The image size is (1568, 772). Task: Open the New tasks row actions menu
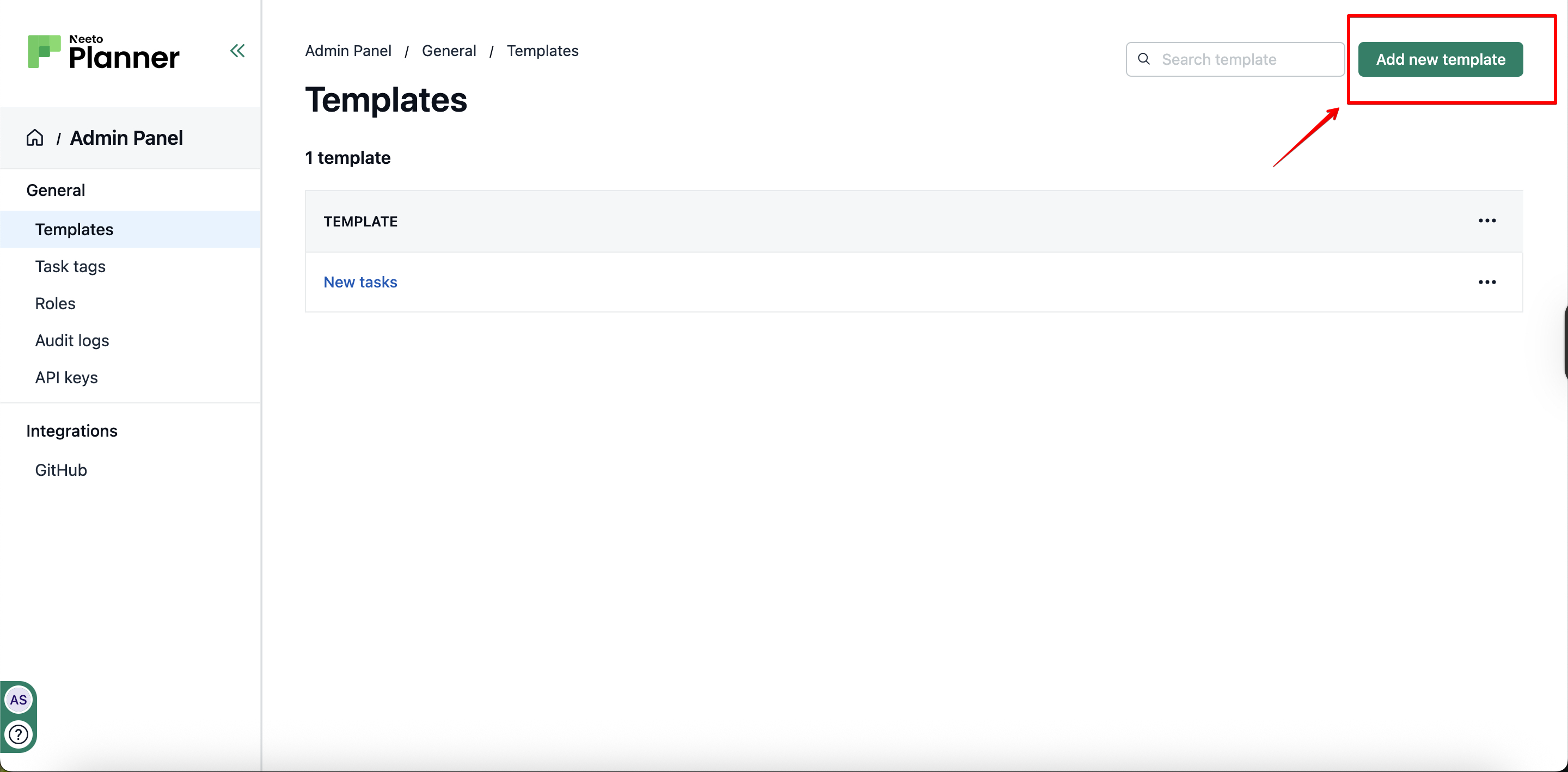(x=1486, y=282)
